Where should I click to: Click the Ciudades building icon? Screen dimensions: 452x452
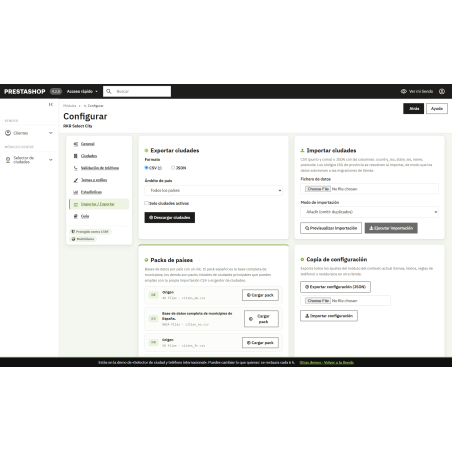pos(76,156)
